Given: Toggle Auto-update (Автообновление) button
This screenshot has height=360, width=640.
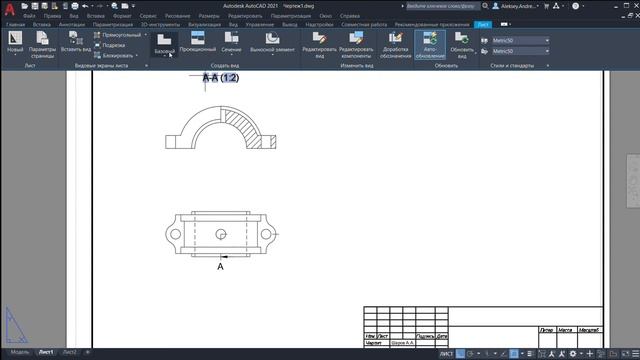Looking at the screenshot, I should coord(430,45).
